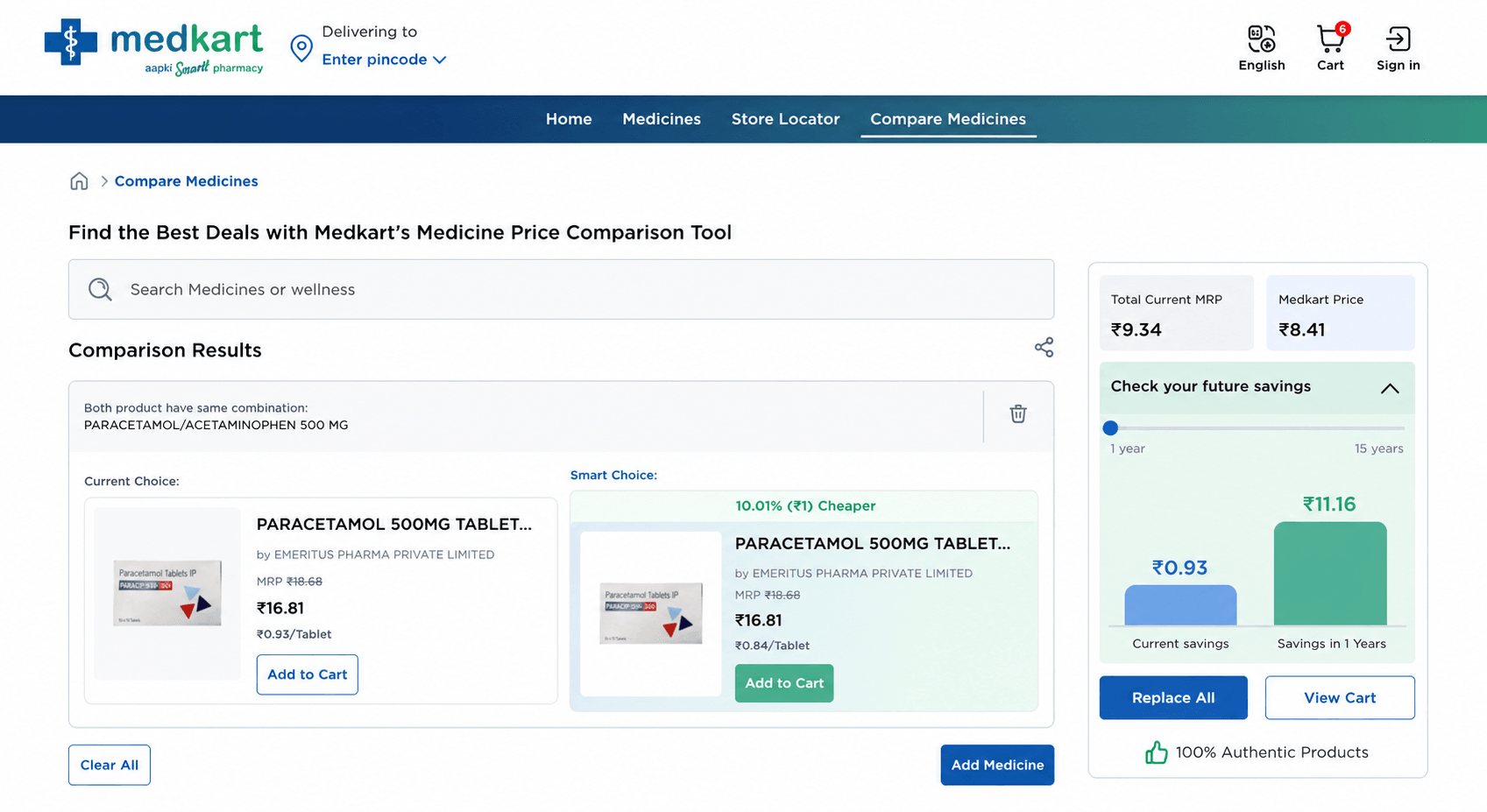Click the ₹0.84/Tablet price text

(x=772, y=646)
